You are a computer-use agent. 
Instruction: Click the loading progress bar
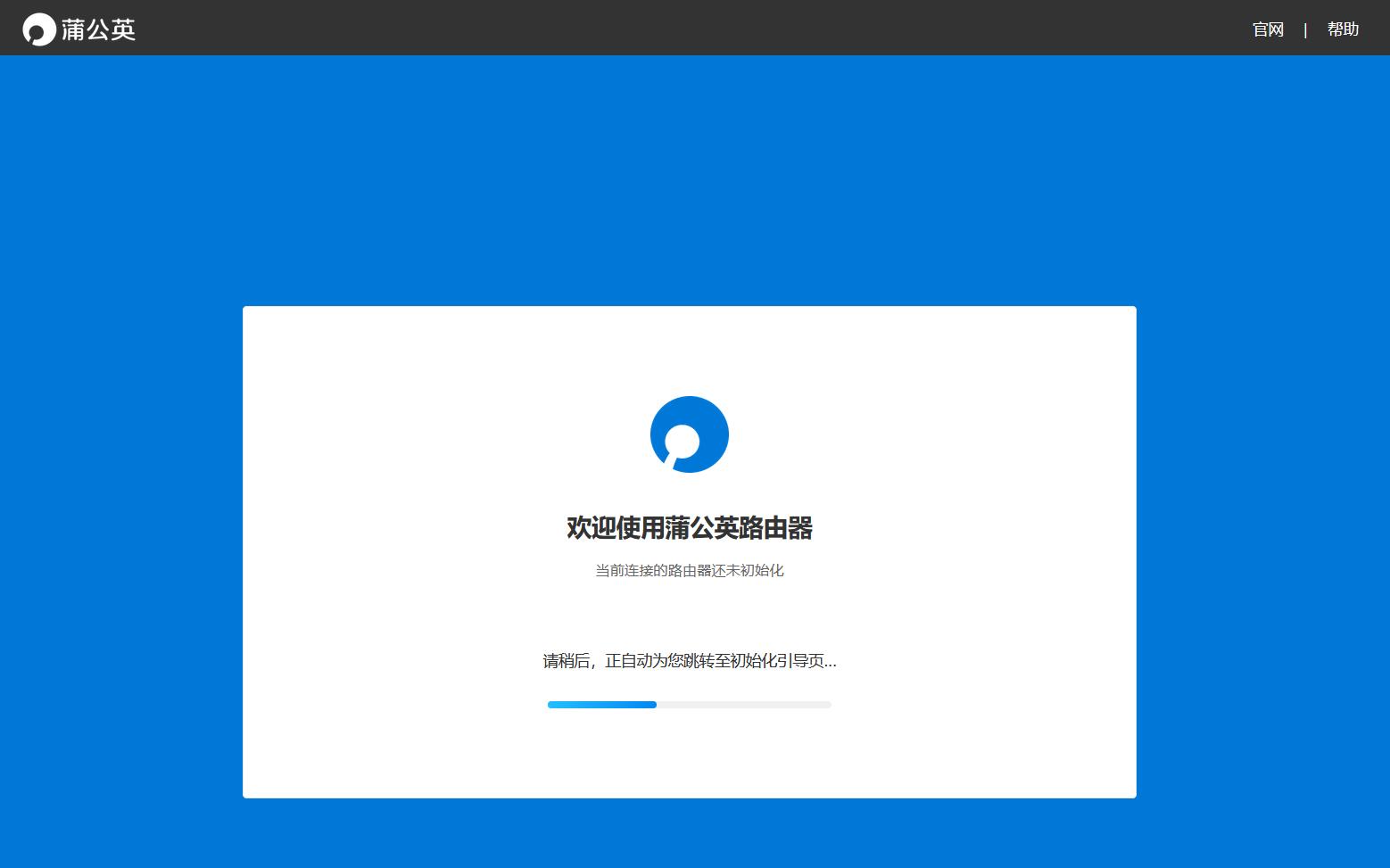[689, 705]
